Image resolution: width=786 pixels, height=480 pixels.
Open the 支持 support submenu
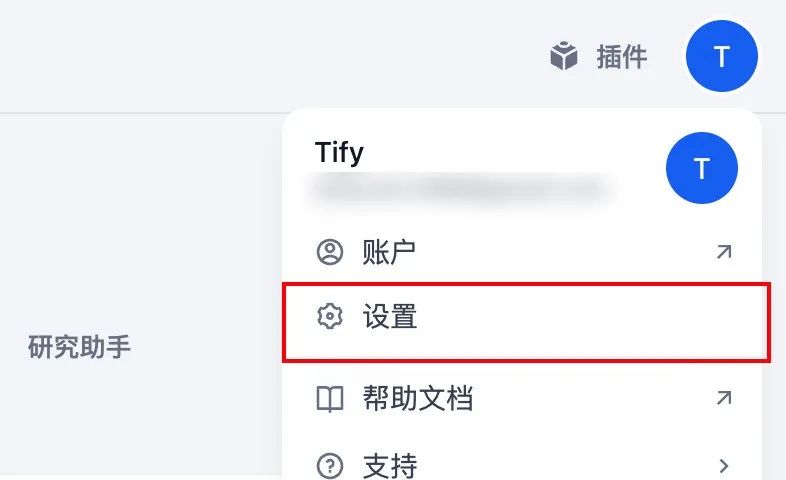point(522,463)
